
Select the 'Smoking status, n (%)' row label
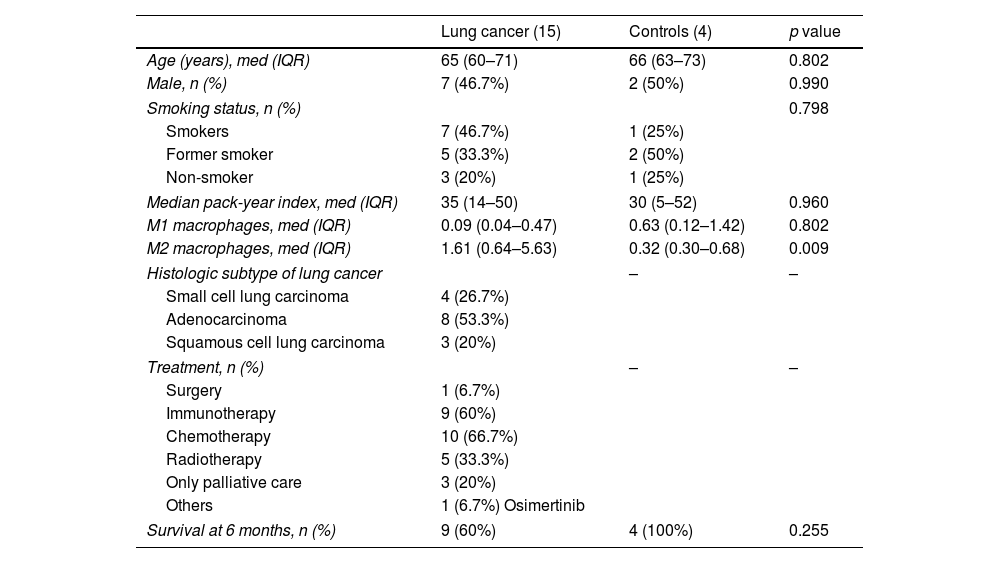point(223,107)
